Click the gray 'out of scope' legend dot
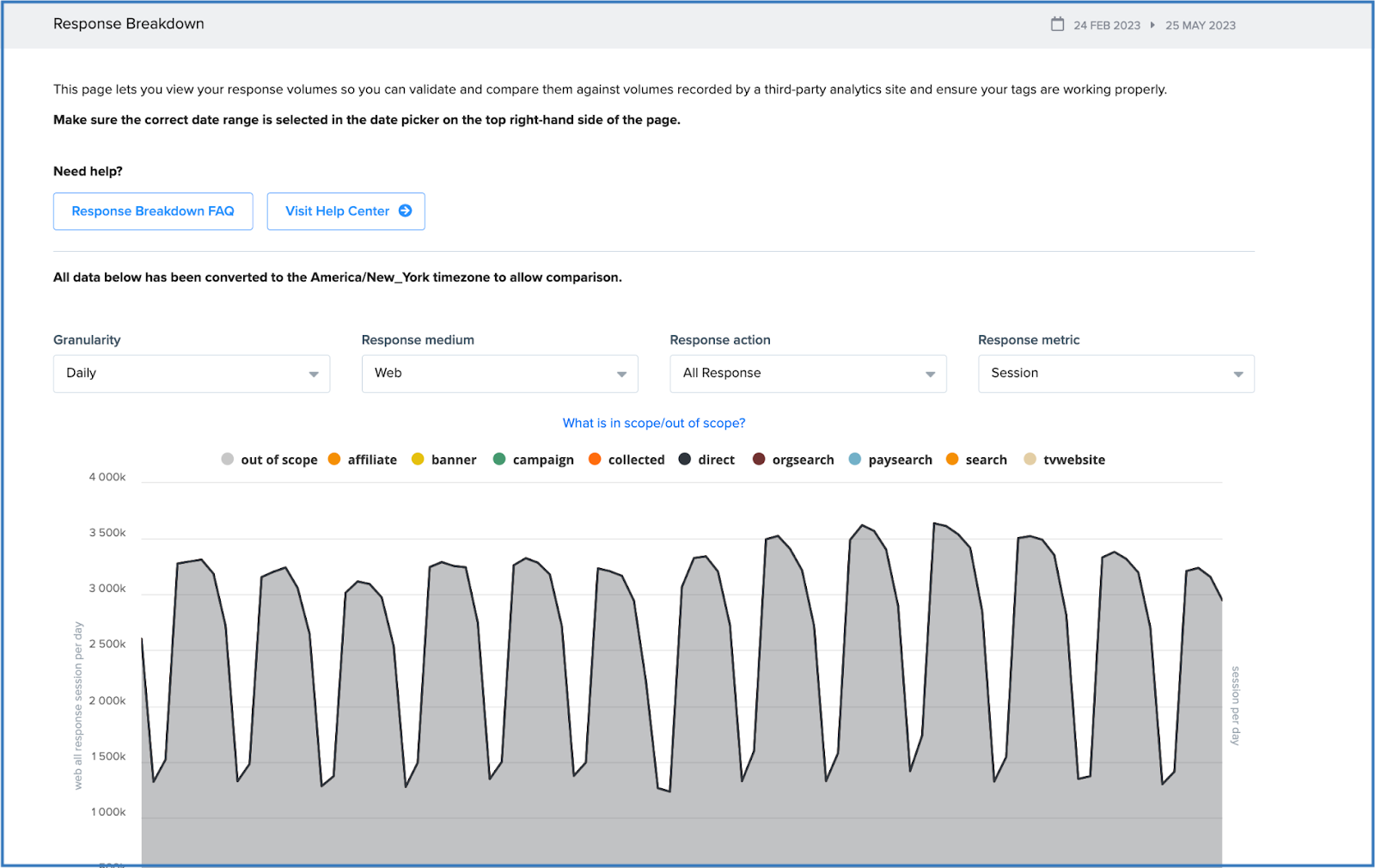The height and width of the screenshot is (868, 1375). coord(227,459)
